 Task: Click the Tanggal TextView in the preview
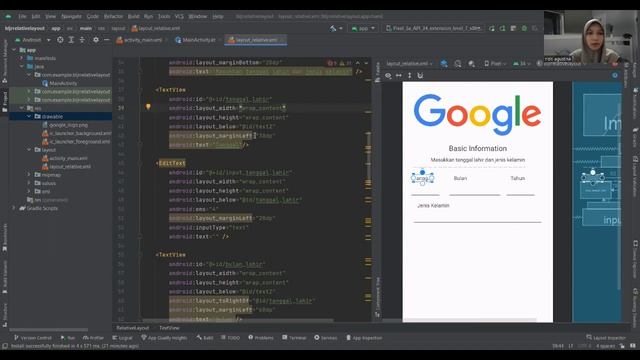click(422, 178)
